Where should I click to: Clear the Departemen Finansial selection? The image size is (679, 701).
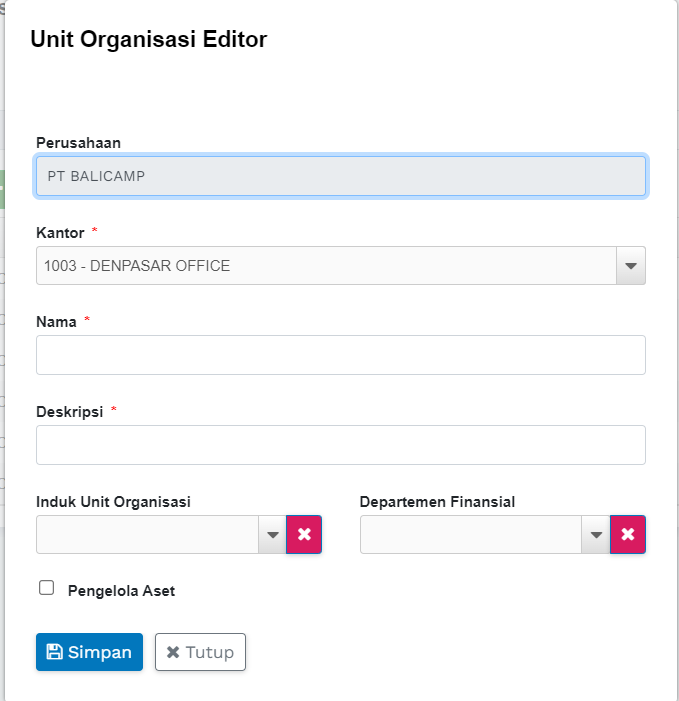pyautogui.click(x=628, y=535)
